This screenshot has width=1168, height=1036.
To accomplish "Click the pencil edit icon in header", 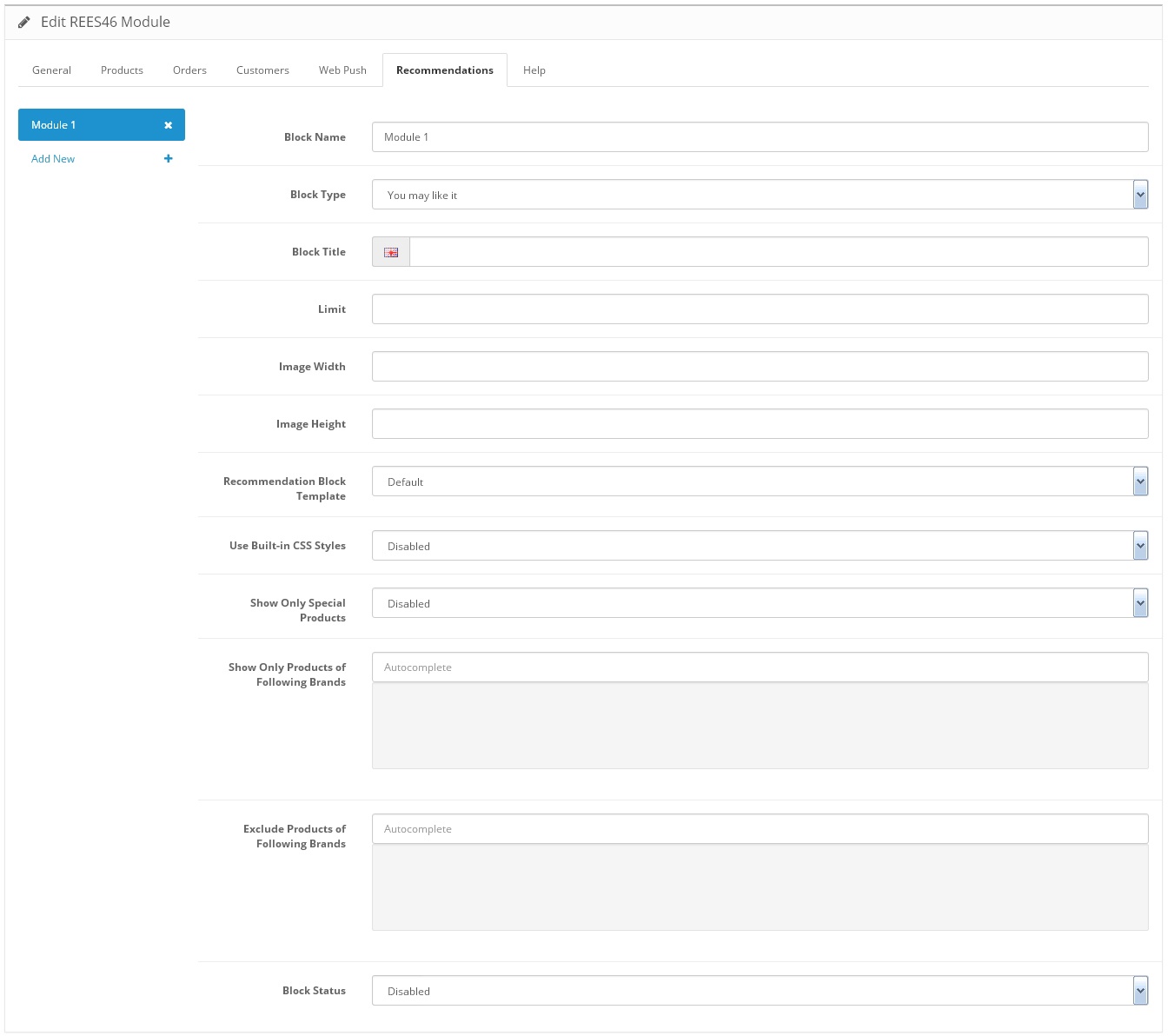I will [x=23, y=23].
